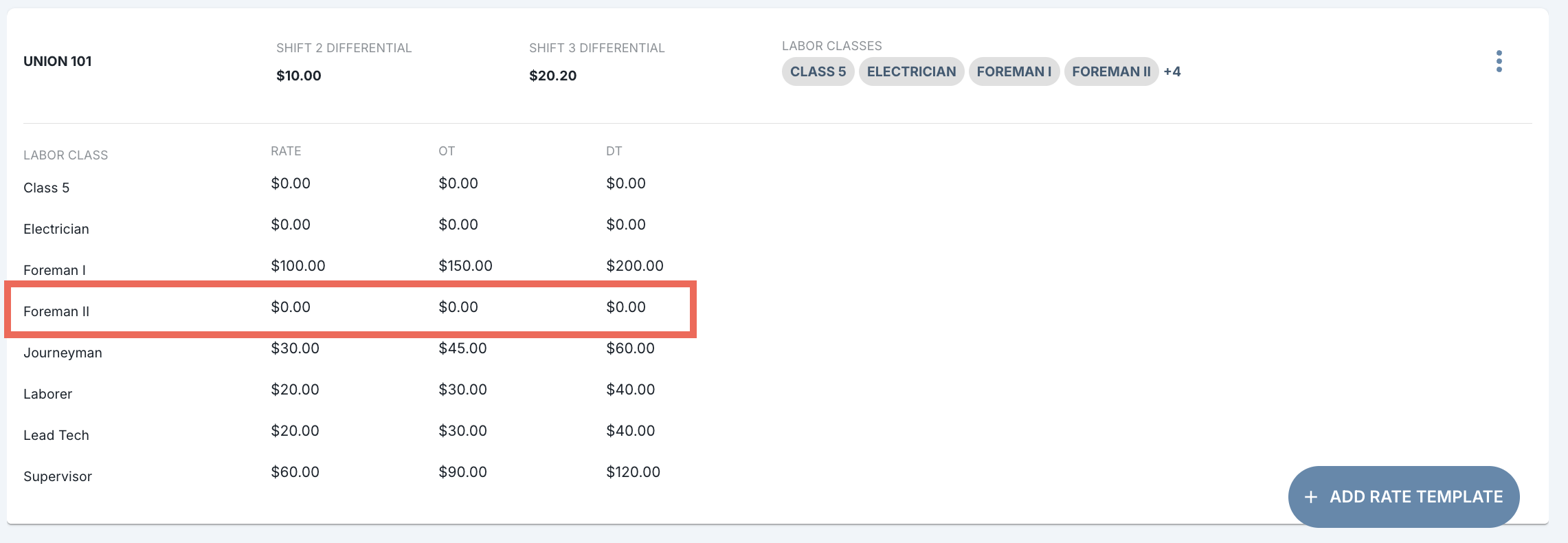This screenshot has height=543, width=1568.
Task: Click the UNION 101 template title
Action: click(x=58, y=61)
